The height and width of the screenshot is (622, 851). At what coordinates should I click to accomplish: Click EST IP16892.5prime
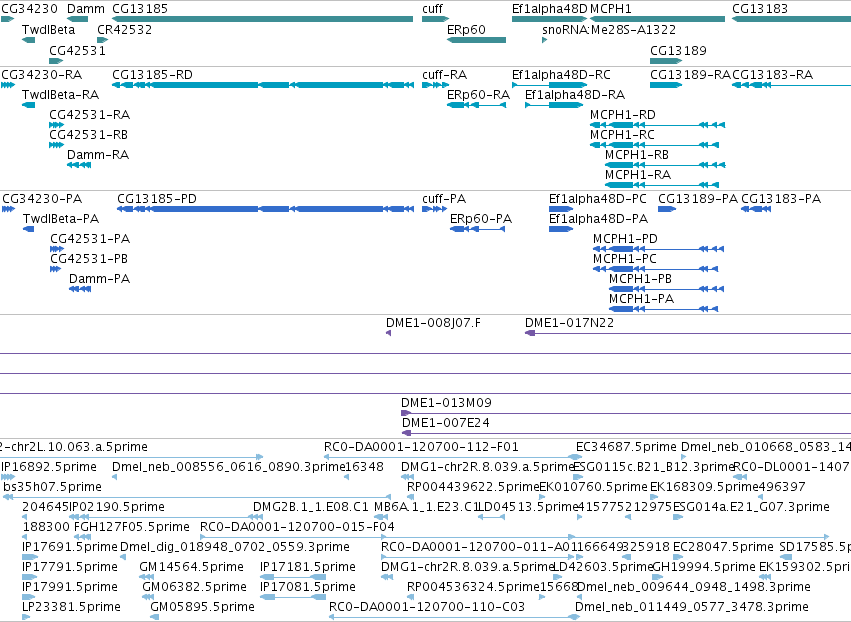point(49,467)
